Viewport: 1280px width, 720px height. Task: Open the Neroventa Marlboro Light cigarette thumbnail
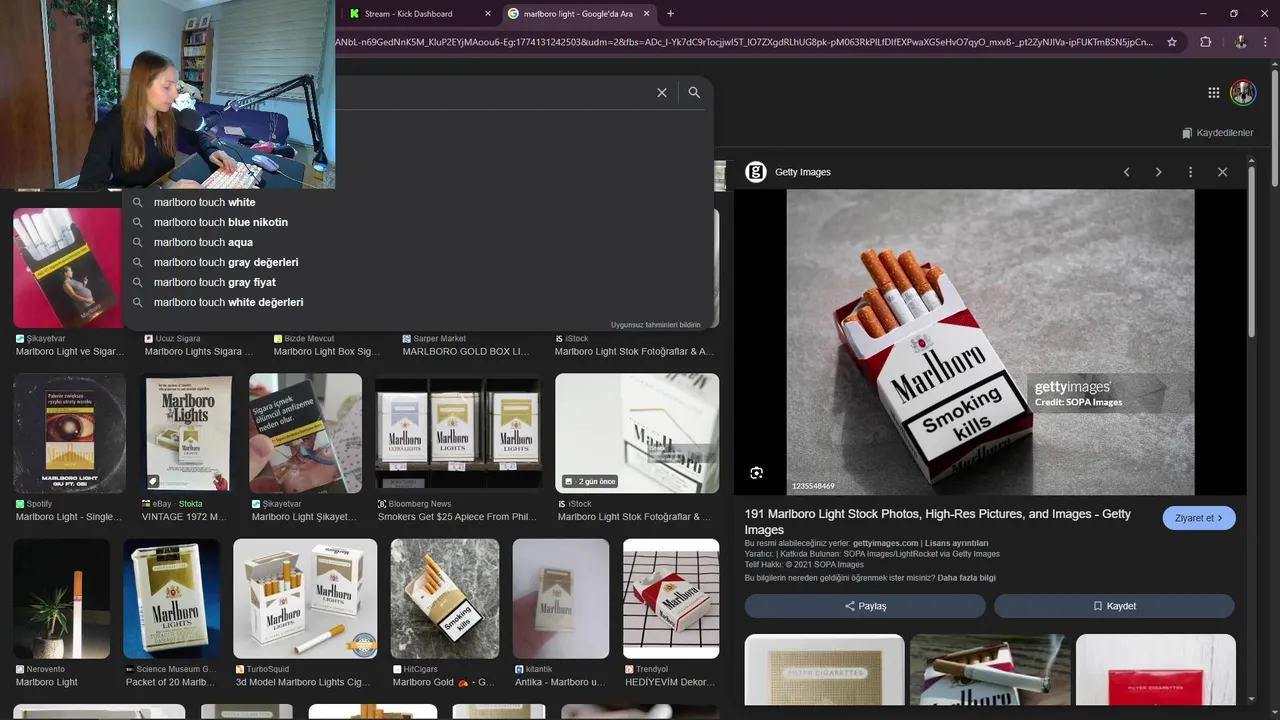point(62,598)
